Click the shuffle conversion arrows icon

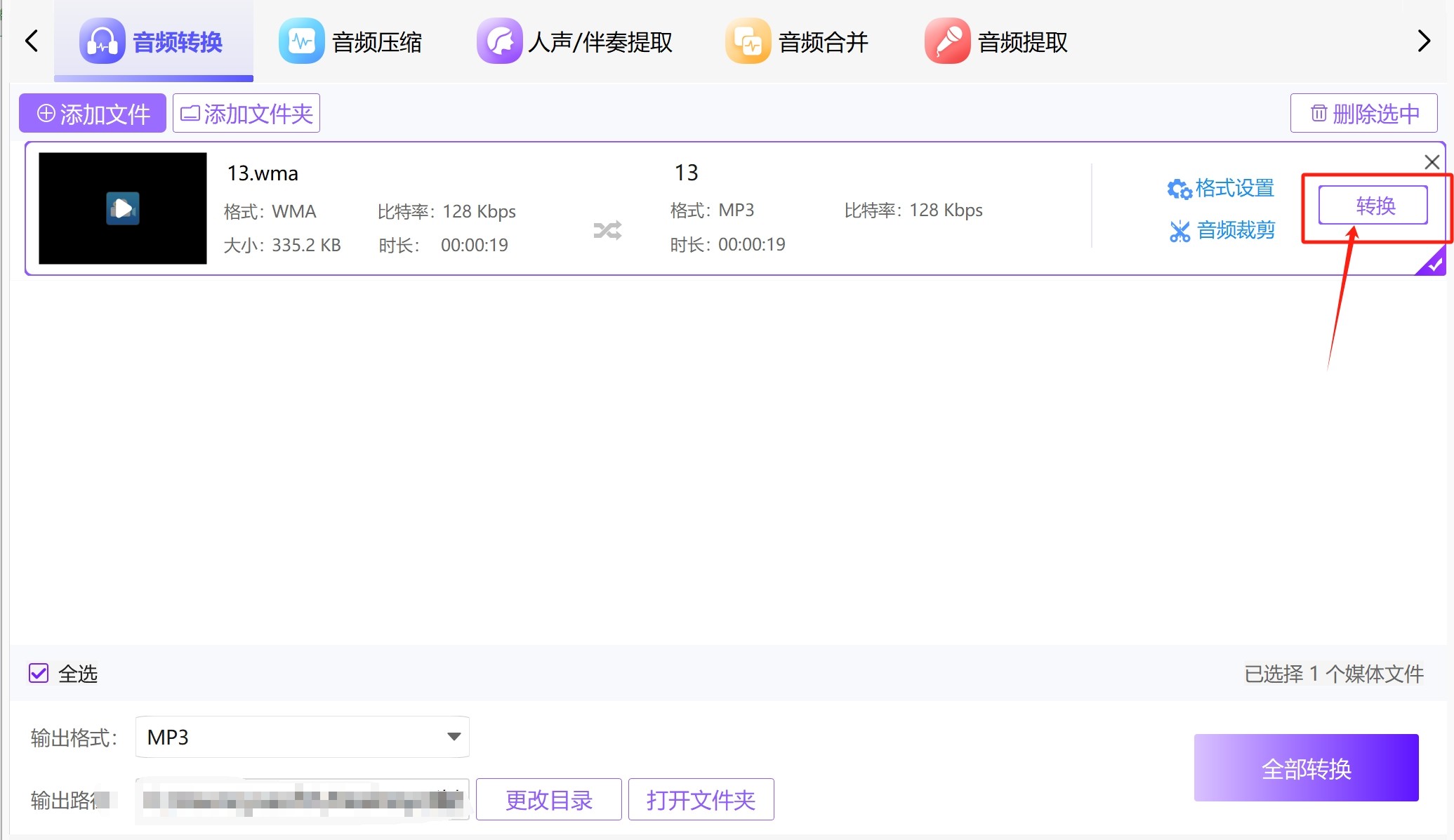[607, 230]
